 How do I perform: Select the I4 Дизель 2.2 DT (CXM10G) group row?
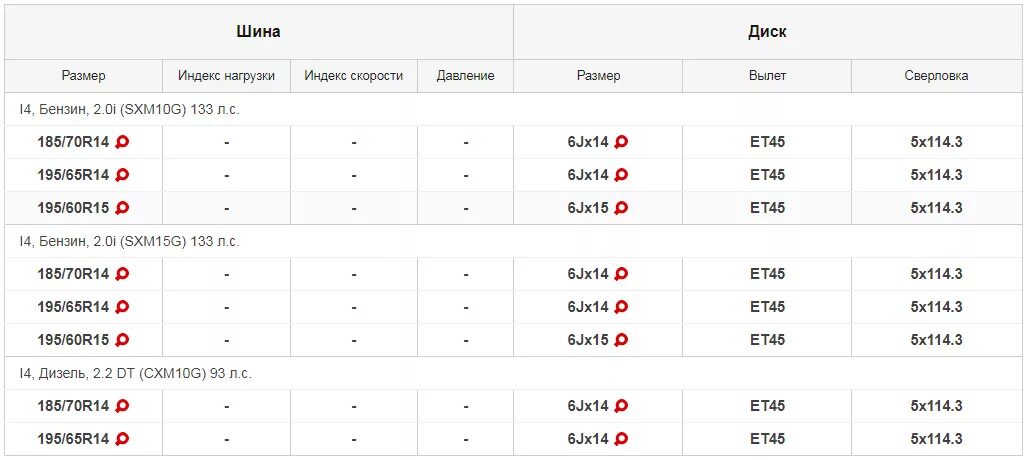(x=514, y=373)
